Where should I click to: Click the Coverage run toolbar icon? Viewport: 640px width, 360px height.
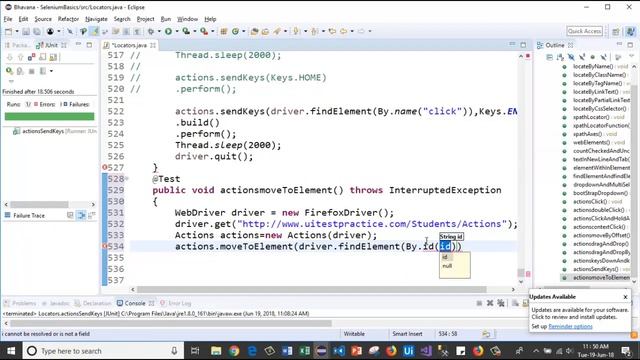[x=186, y=31]
